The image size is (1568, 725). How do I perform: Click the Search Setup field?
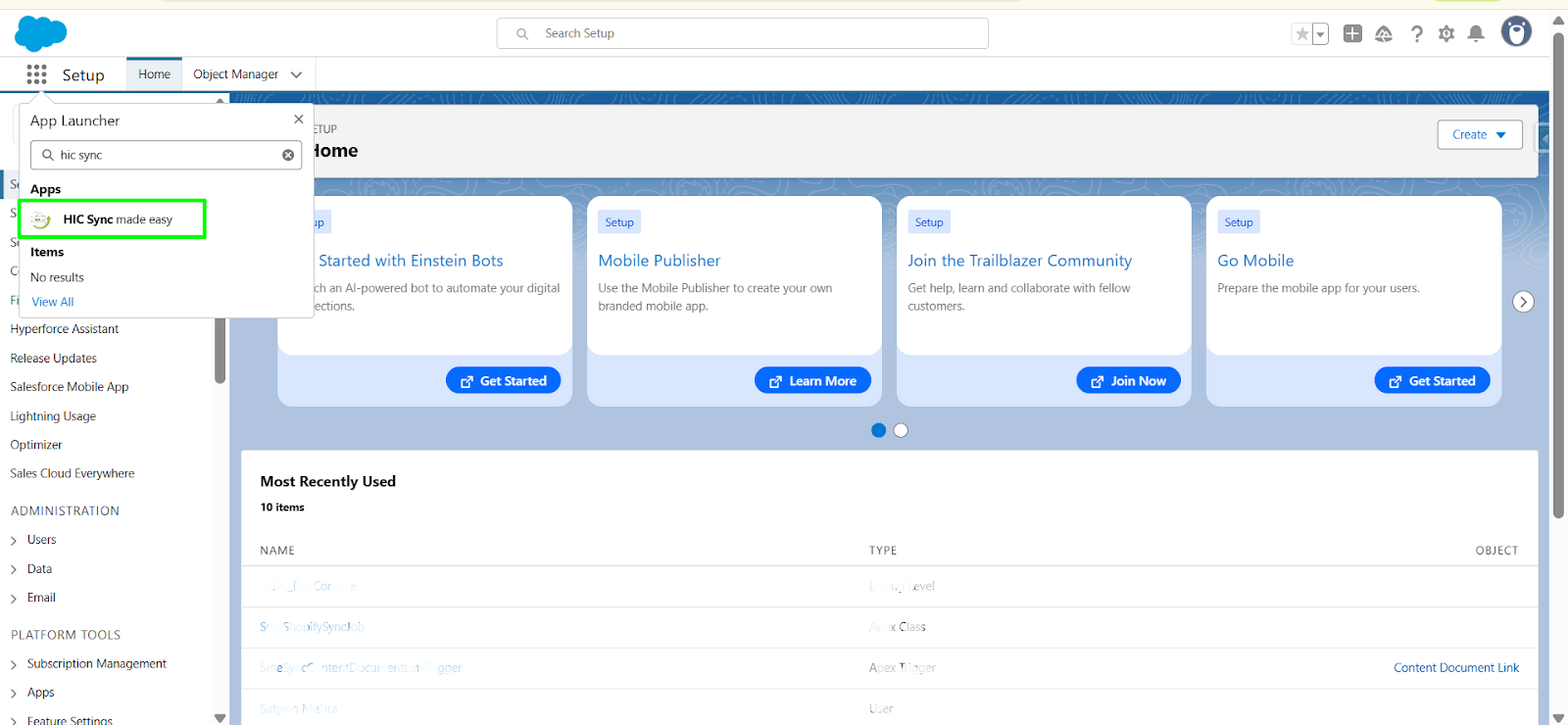tap(742, 33)
